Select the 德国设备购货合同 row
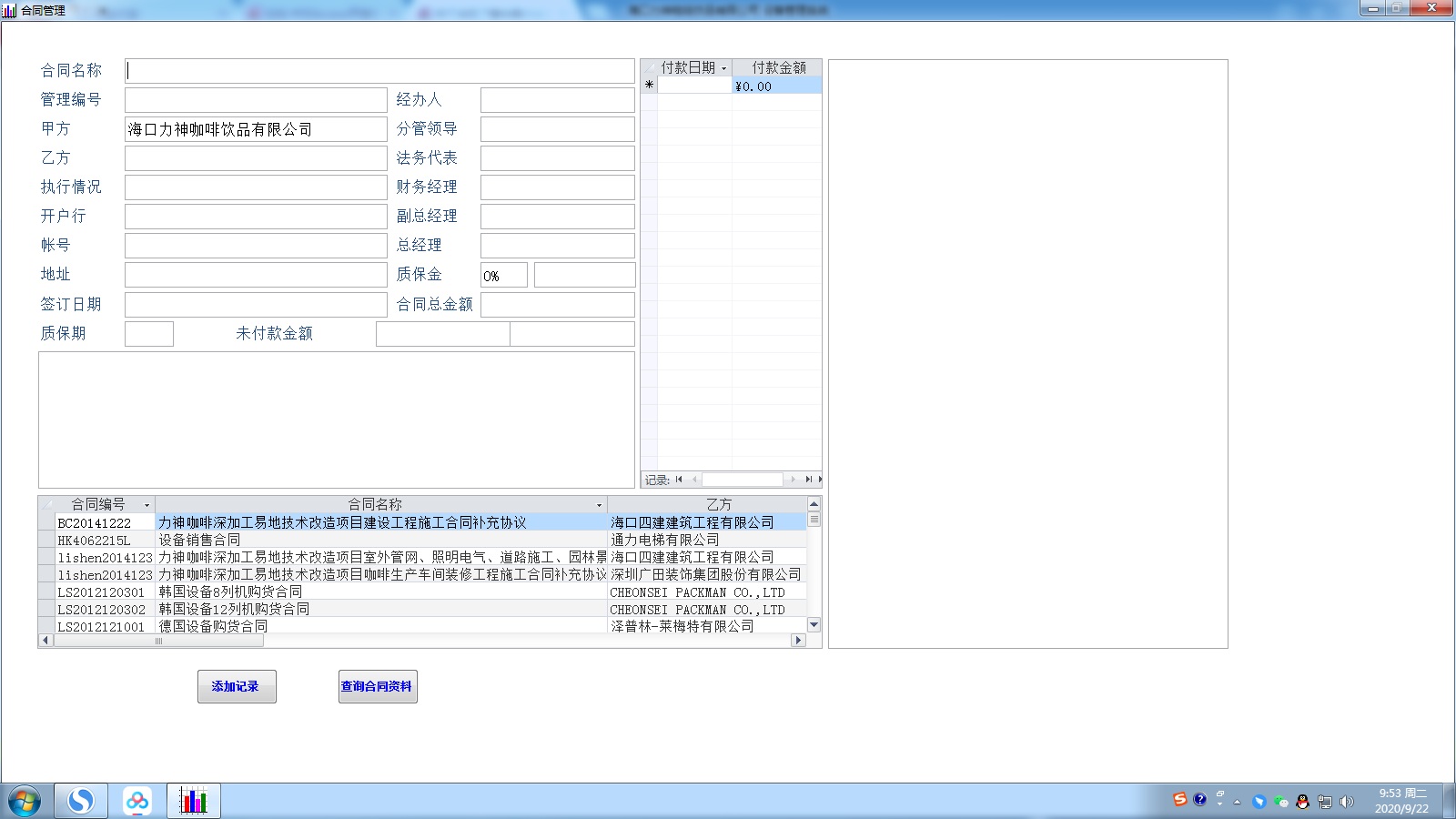The height and width of the screenshot is (819, 1456). [x=422, y=626]
